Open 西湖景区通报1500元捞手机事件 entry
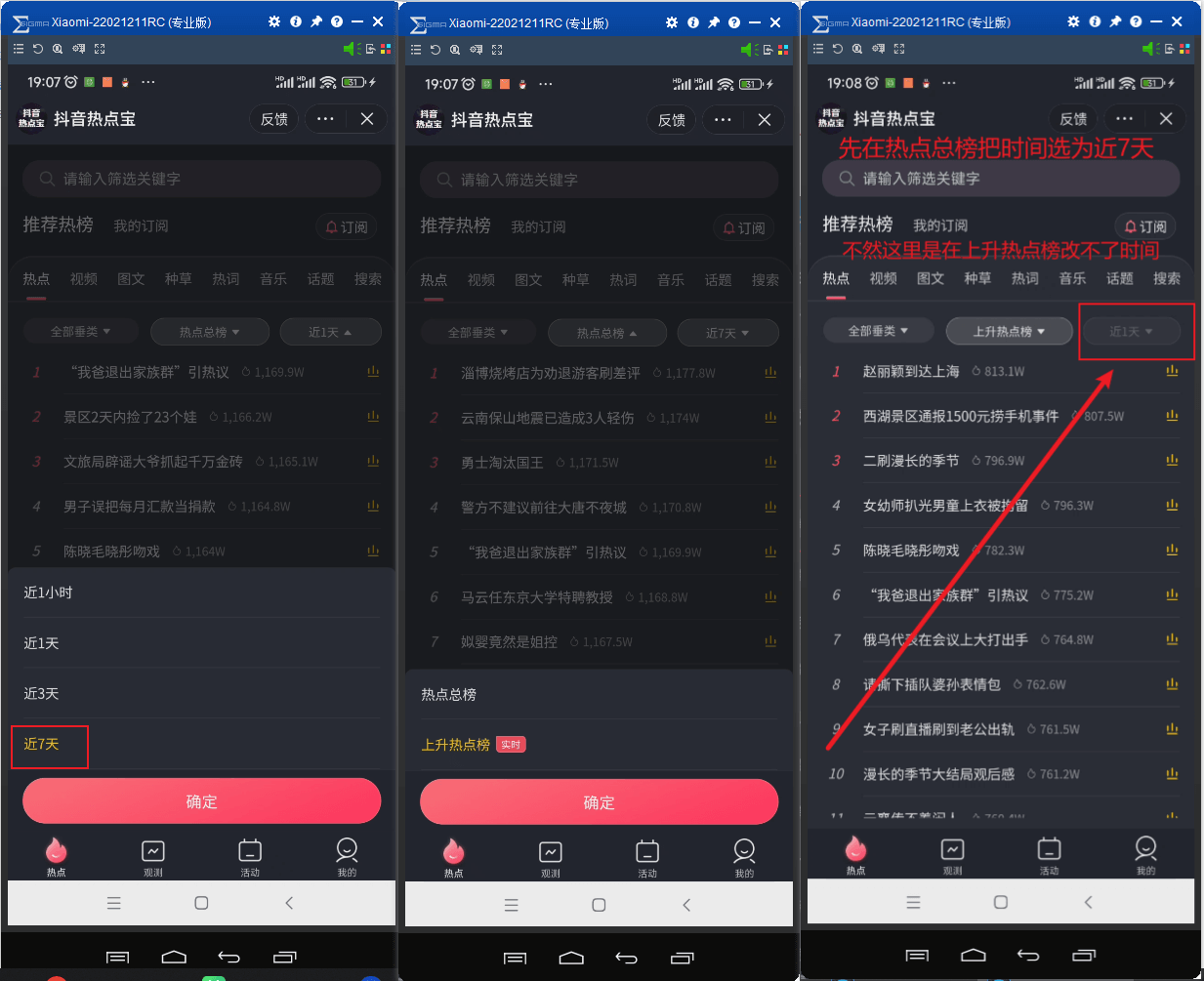The height and width of the screenshot is (981, 1204). click(961, 416)
